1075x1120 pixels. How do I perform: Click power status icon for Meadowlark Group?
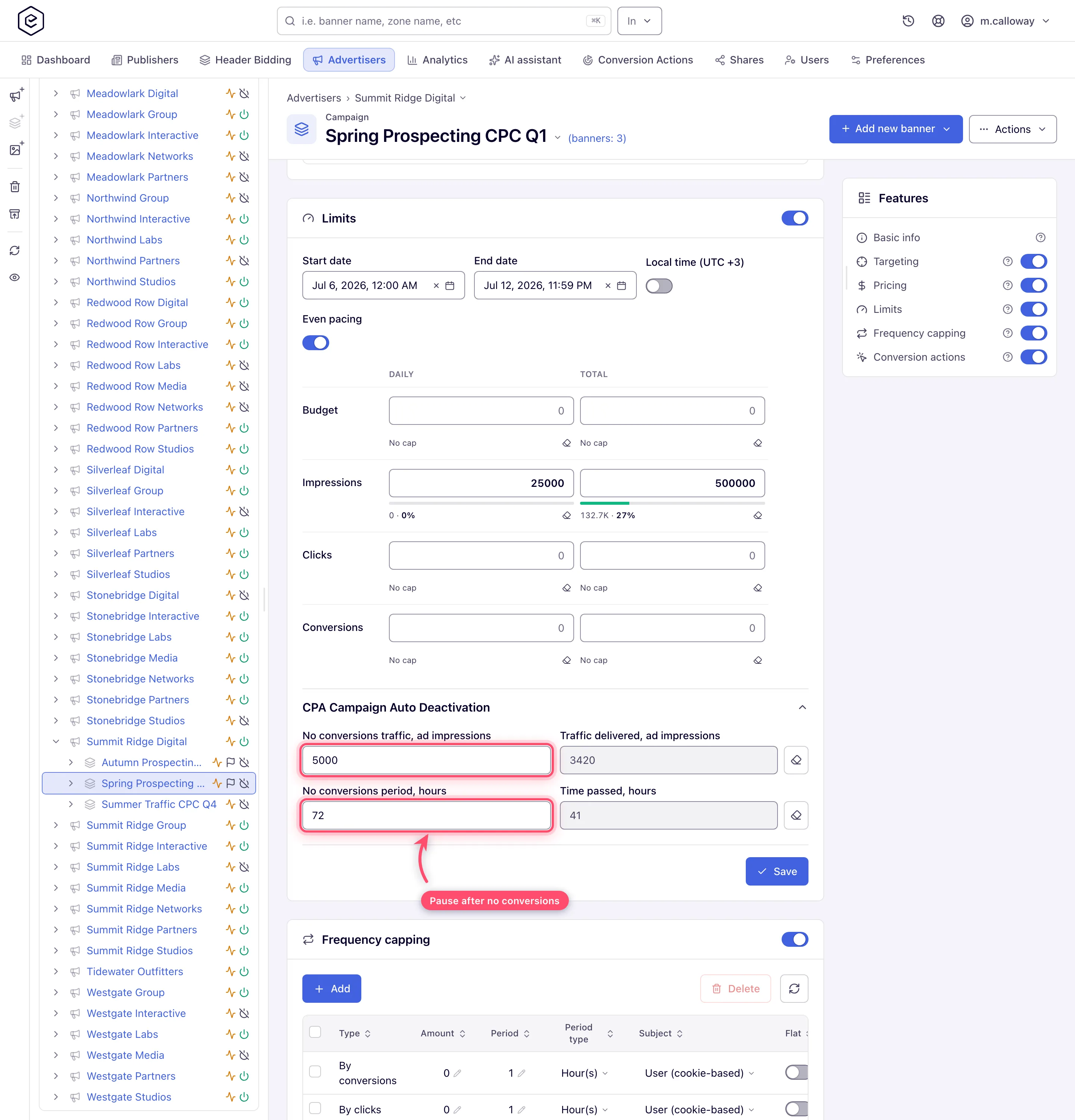click(244, 114)
